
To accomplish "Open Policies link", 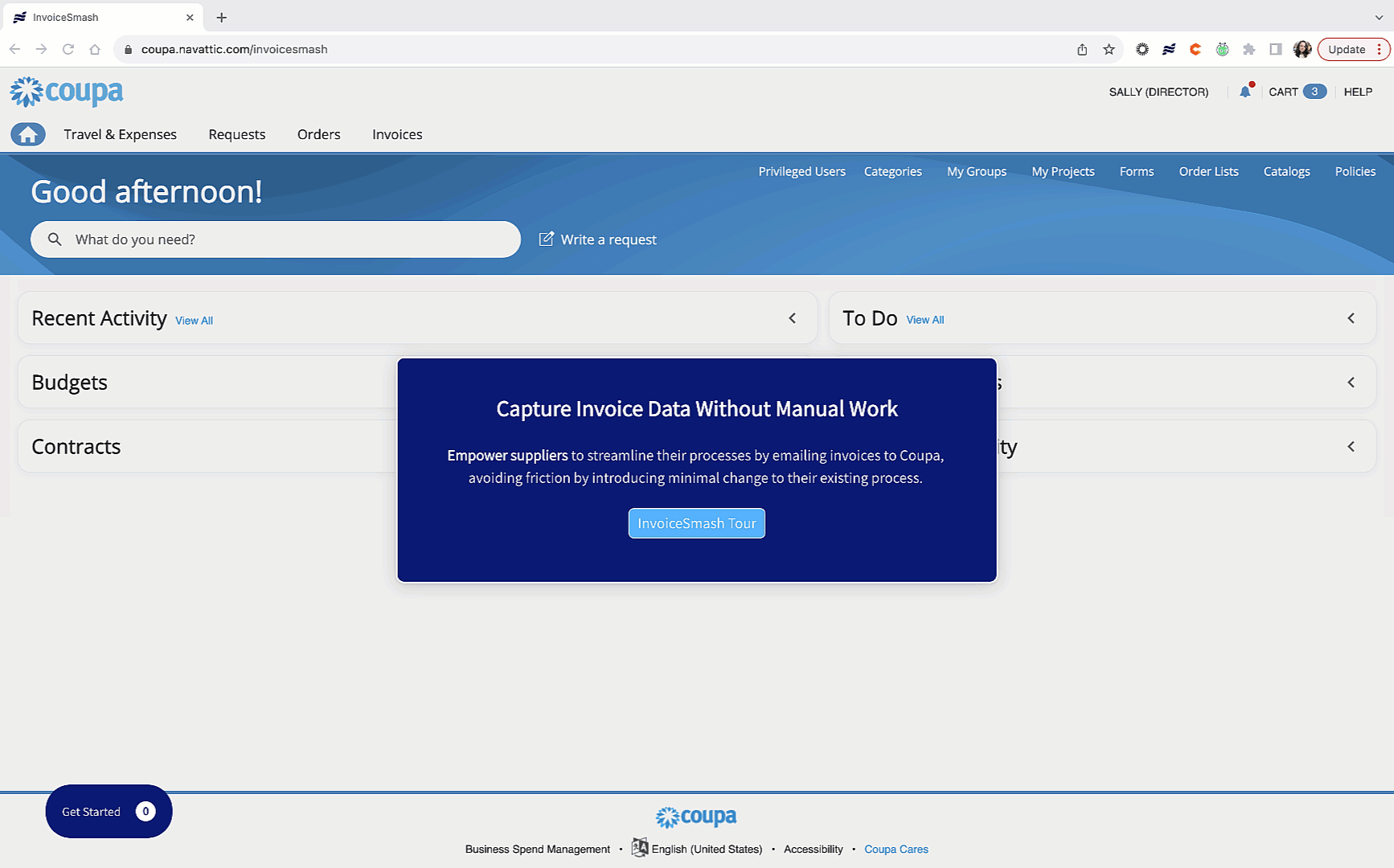I will click(1355, 171).
